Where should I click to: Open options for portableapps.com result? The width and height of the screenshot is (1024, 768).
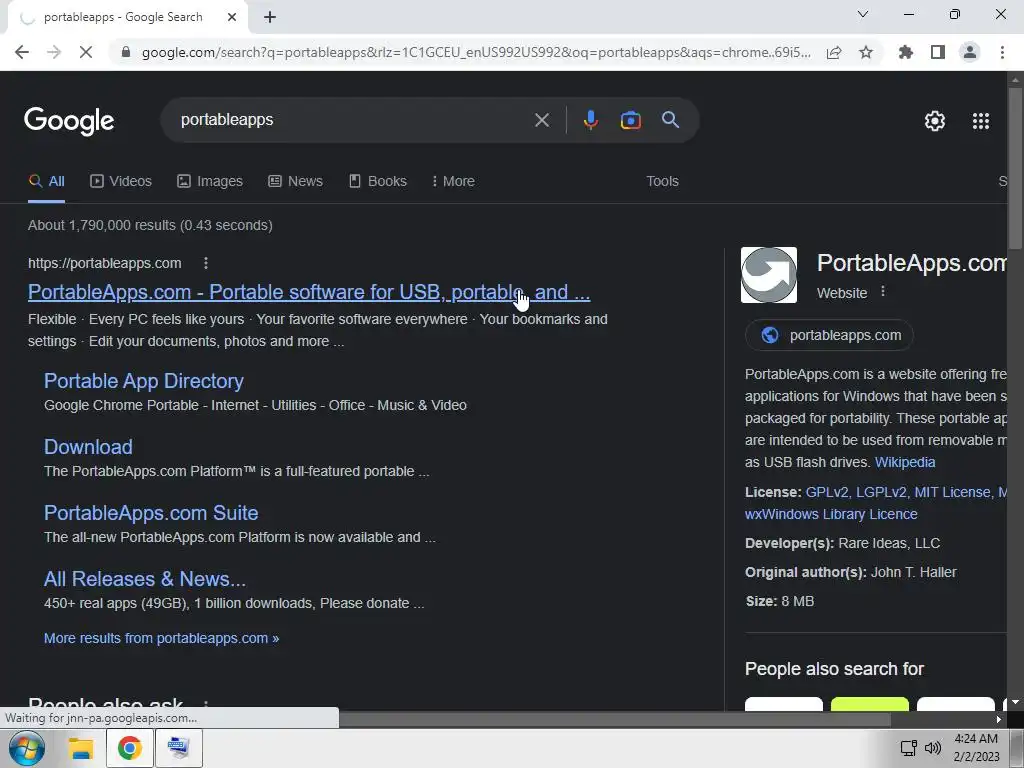[206, 263]
